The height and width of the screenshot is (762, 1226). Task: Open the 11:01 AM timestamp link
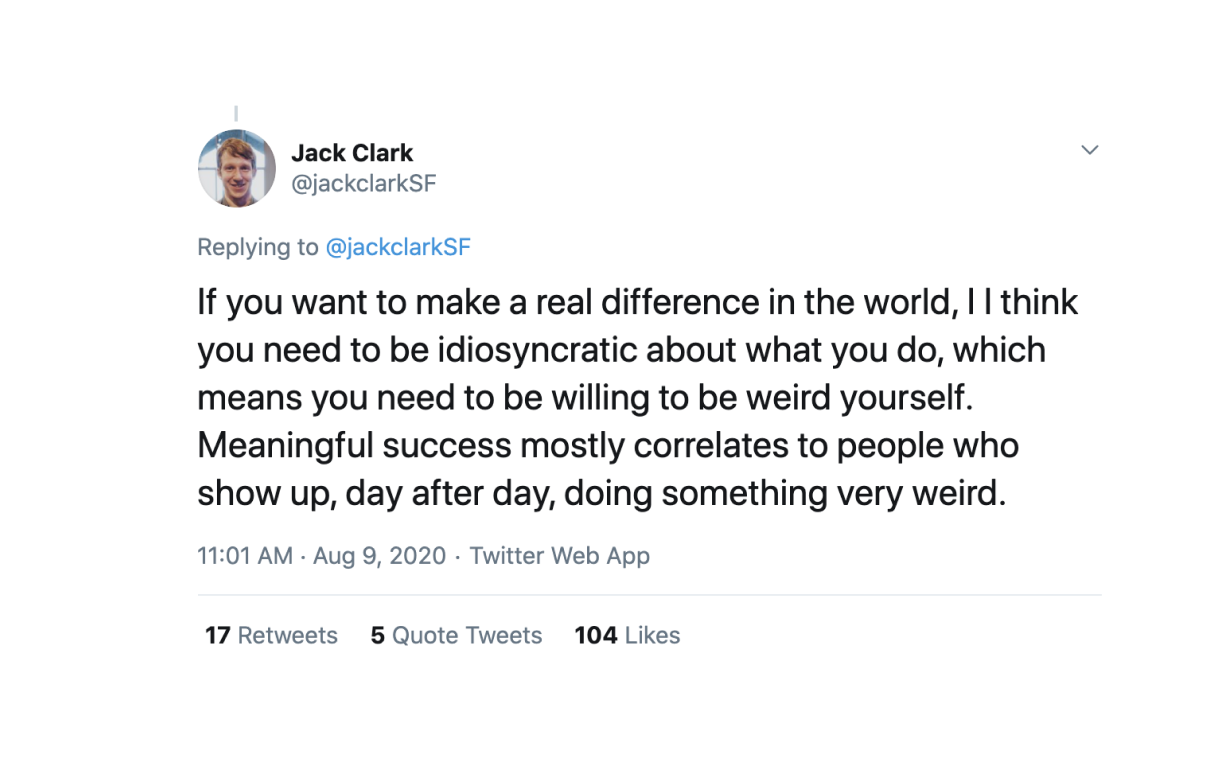(x=245, y=556)
